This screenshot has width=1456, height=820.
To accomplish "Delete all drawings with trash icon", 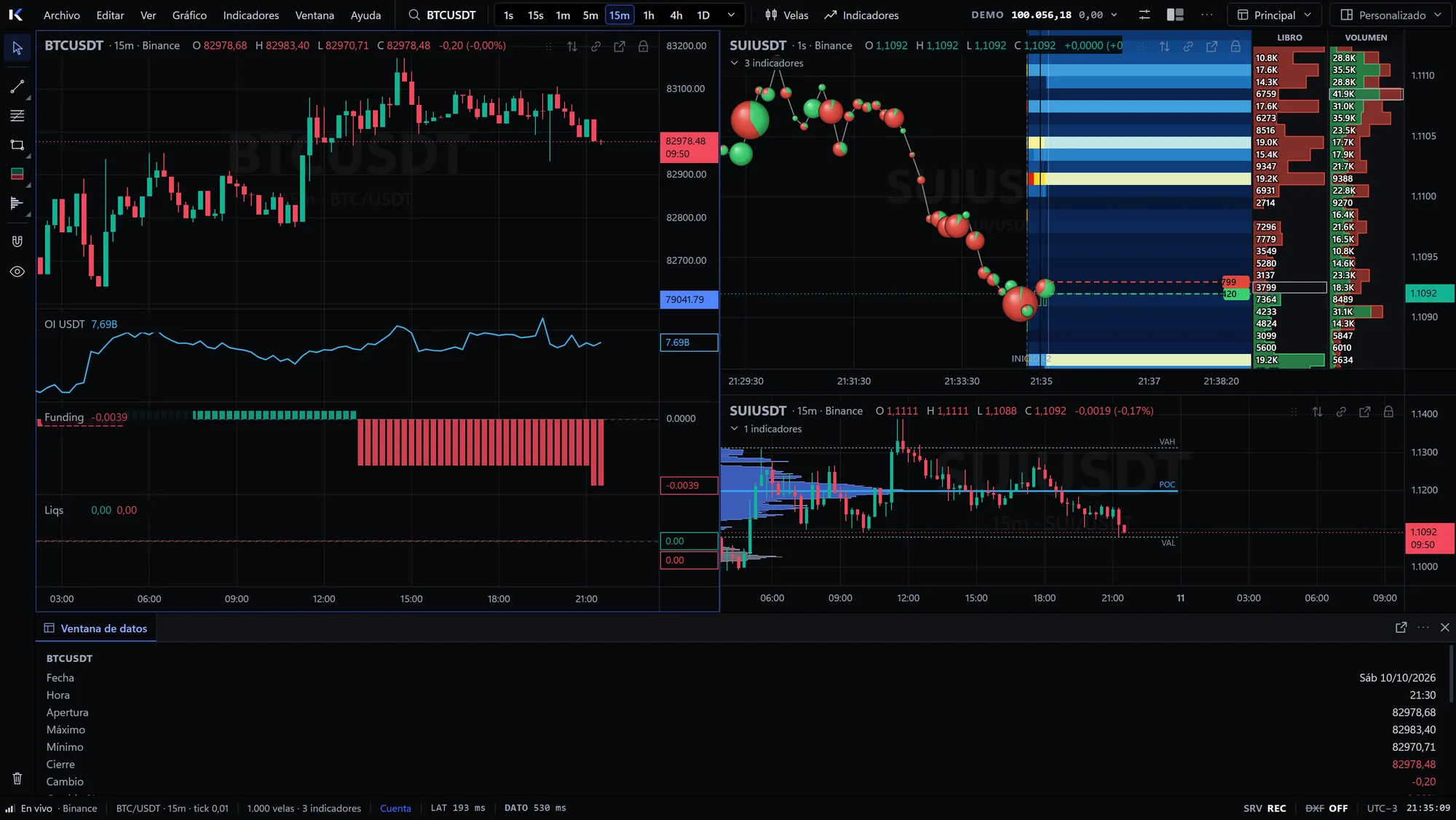I will tap(17, 778).
